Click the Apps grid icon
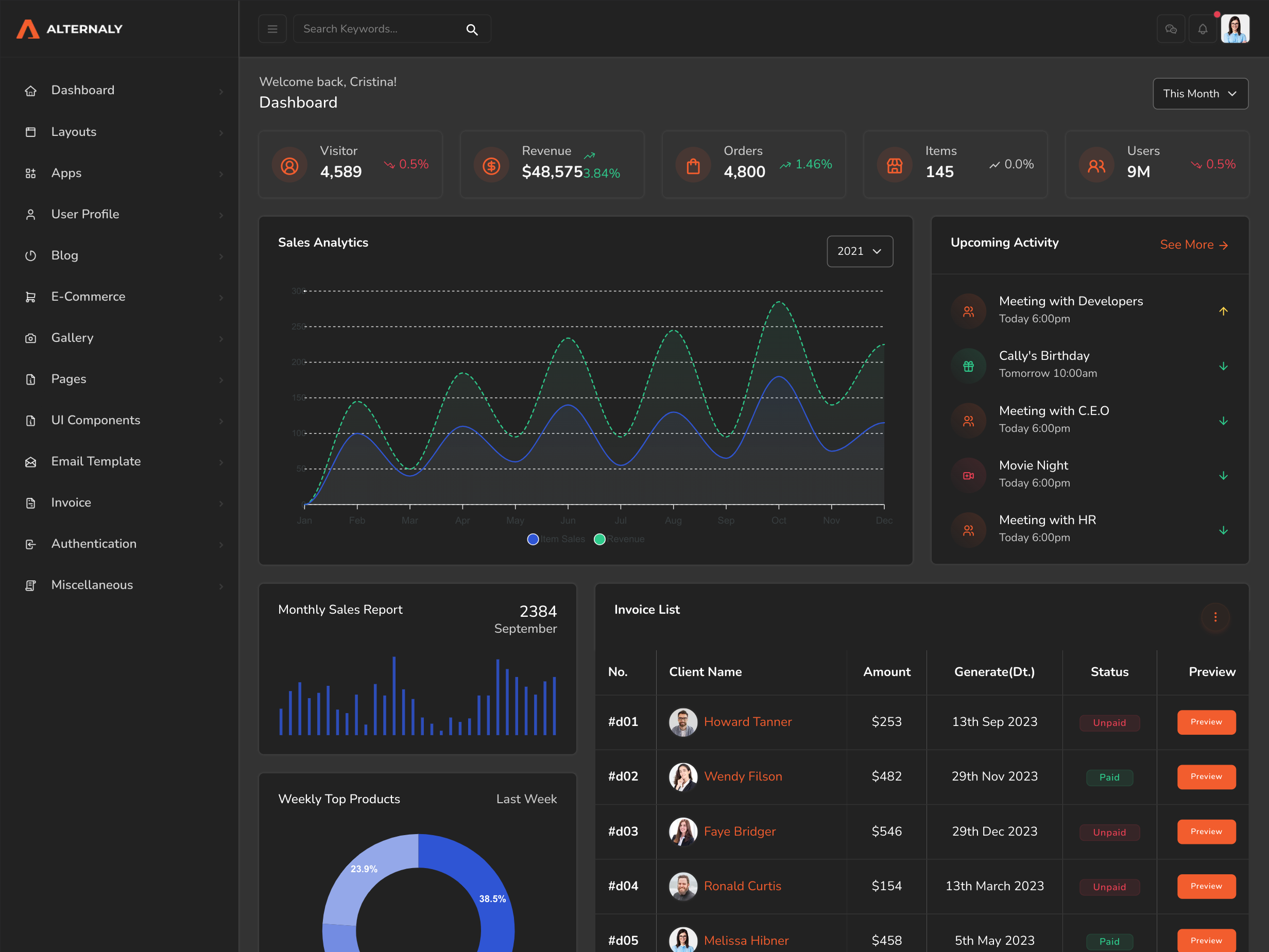1269x952 pixels. click(x=31, y=173)
